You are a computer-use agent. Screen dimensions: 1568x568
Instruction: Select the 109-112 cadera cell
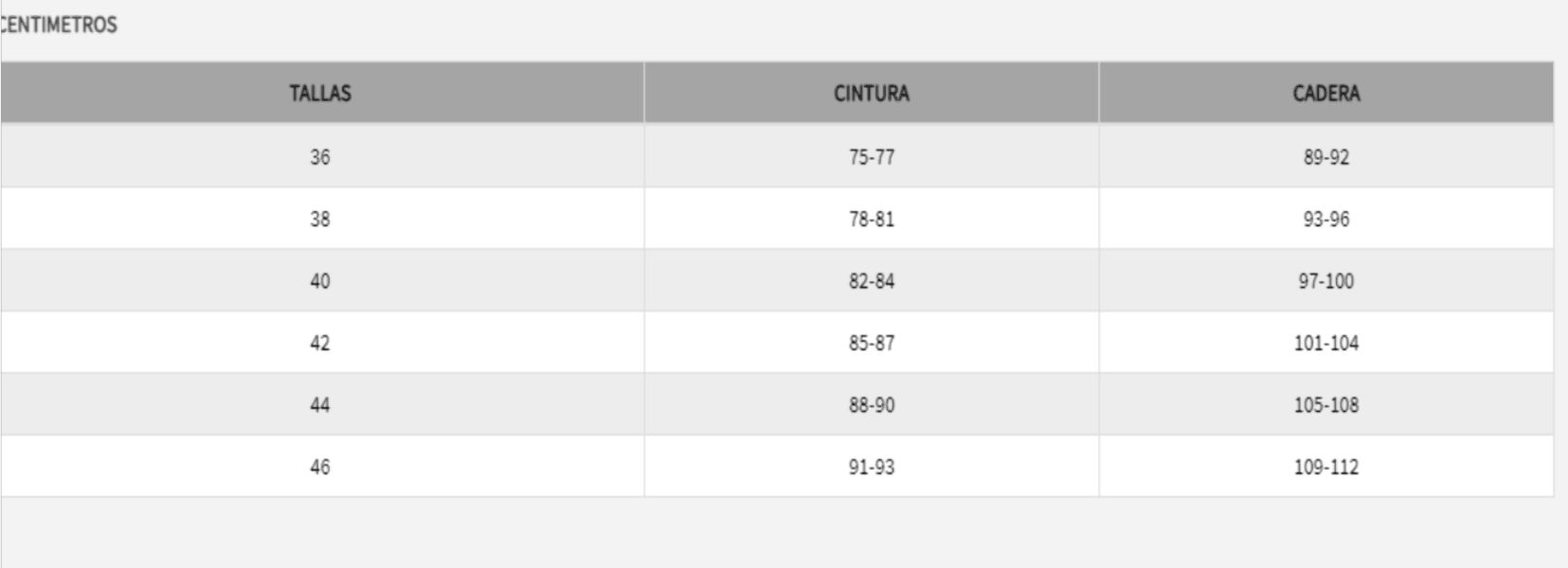tap(1325, 467)
